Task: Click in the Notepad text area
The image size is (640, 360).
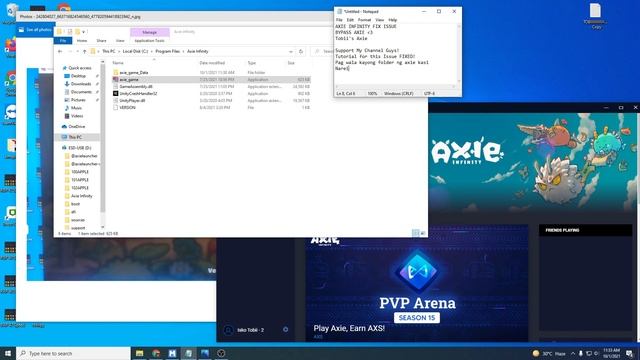Action: (x=395, y=54)
